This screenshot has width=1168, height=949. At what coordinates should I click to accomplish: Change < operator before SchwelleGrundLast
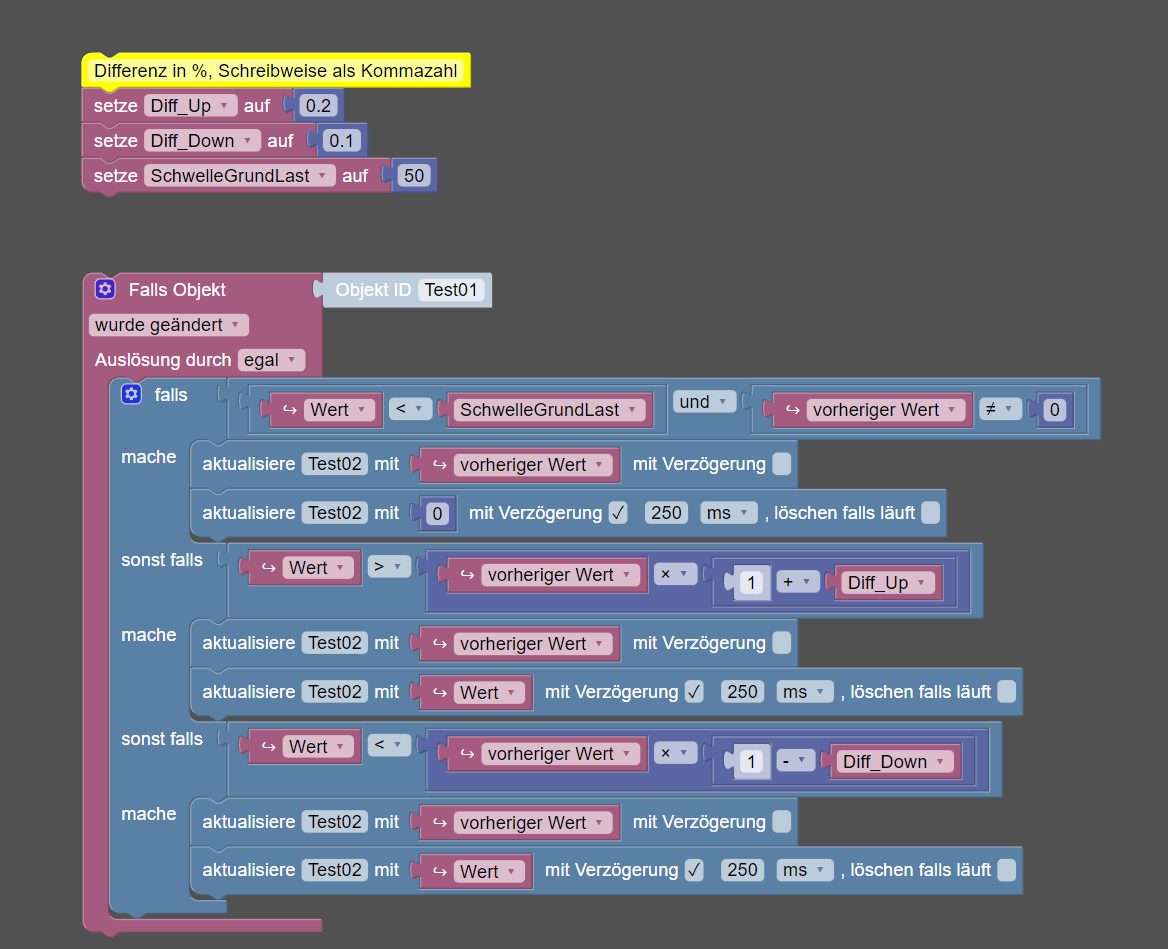pos(410,409)
